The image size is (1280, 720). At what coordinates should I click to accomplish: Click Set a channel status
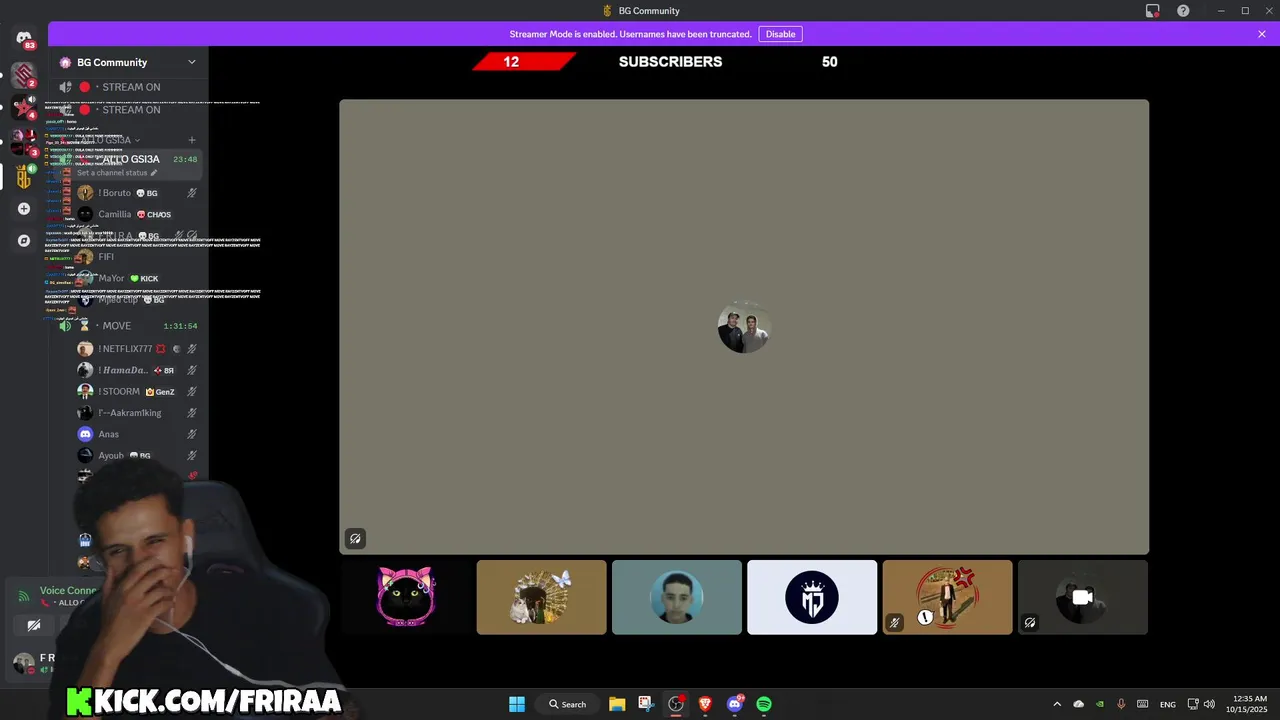point(117,173)
